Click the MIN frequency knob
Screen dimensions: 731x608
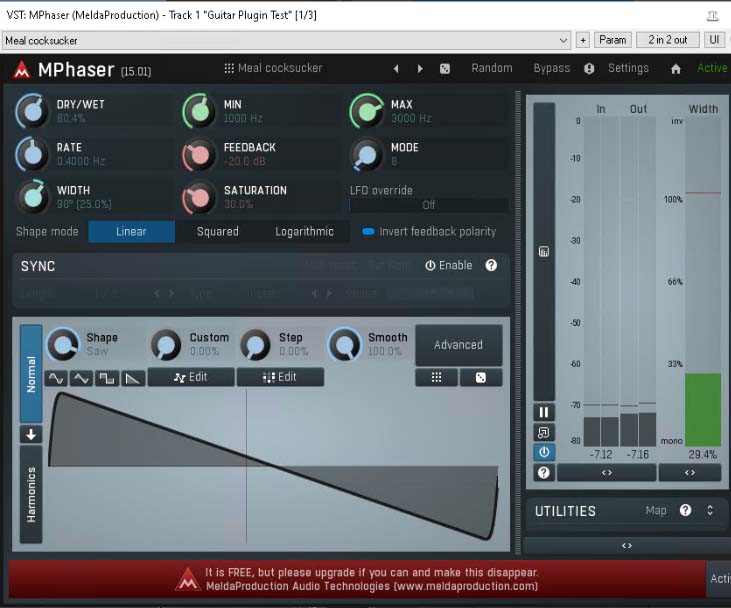tap(200, 111)
